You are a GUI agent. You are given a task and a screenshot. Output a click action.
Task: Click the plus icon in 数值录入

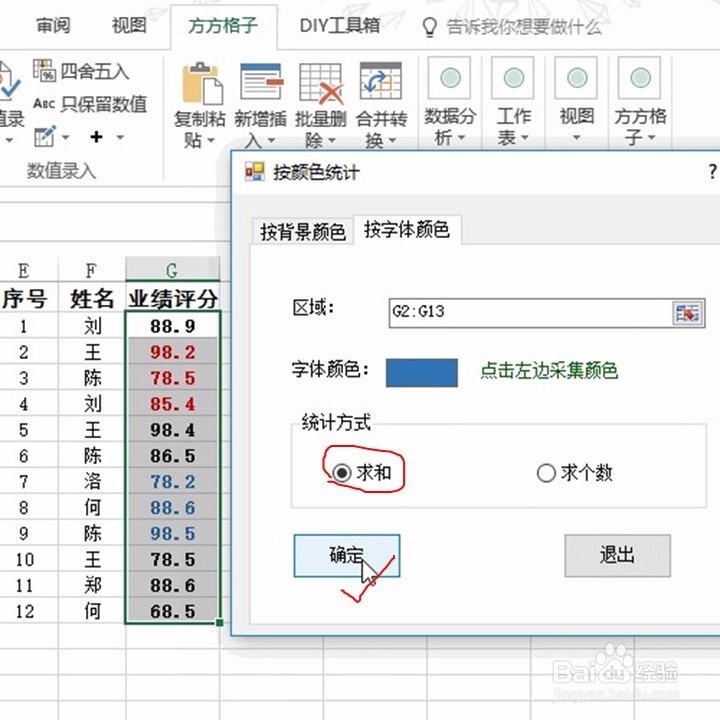coord(96,136)
